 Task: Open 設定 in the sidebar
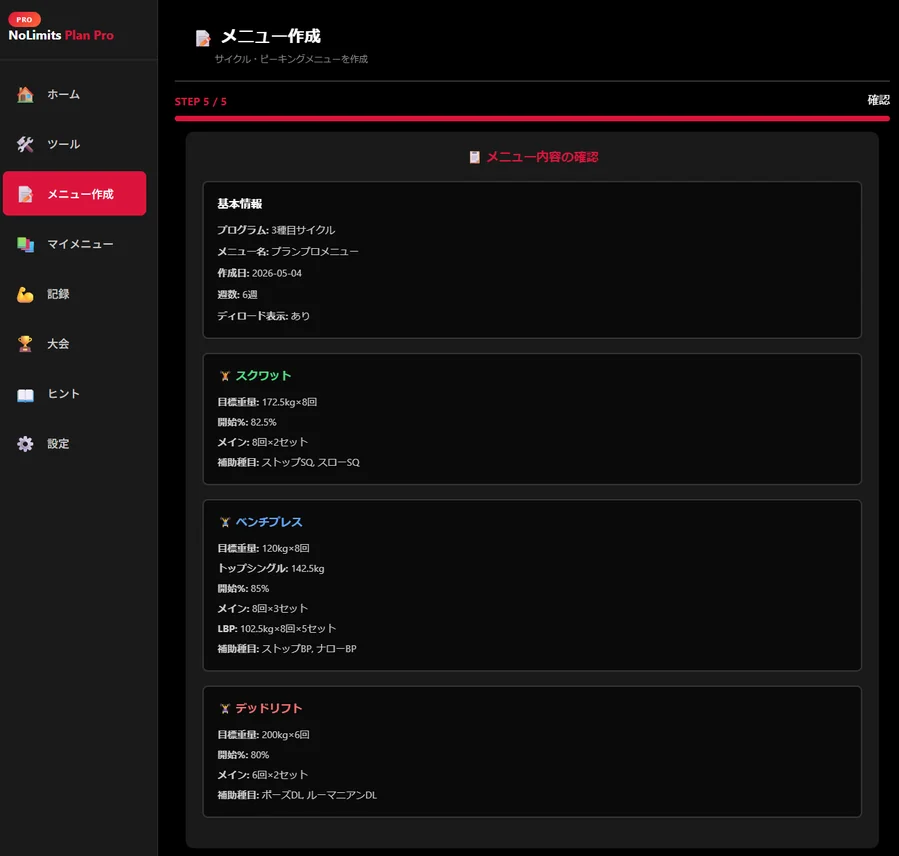point(75,444)
